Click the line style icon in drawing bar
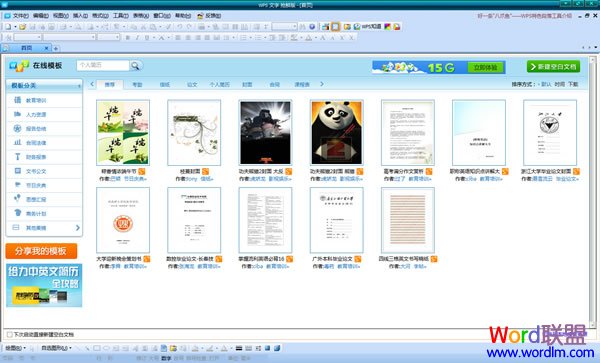This screenshot has width=600, height=363. [239, 348]
